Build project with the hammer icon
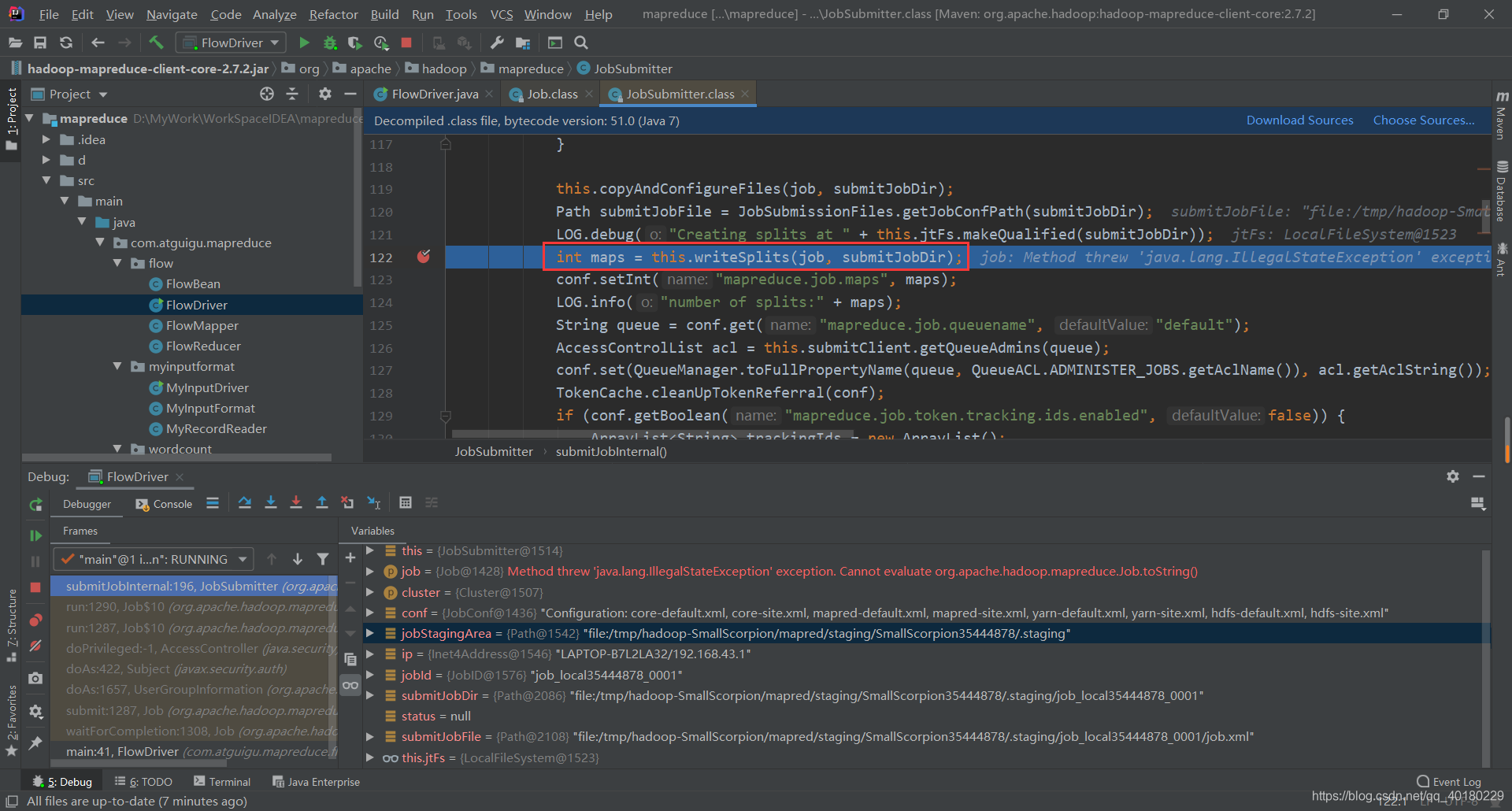This screenshot has height=811, width=1512. pyautogui.click(x=156, y=43)
